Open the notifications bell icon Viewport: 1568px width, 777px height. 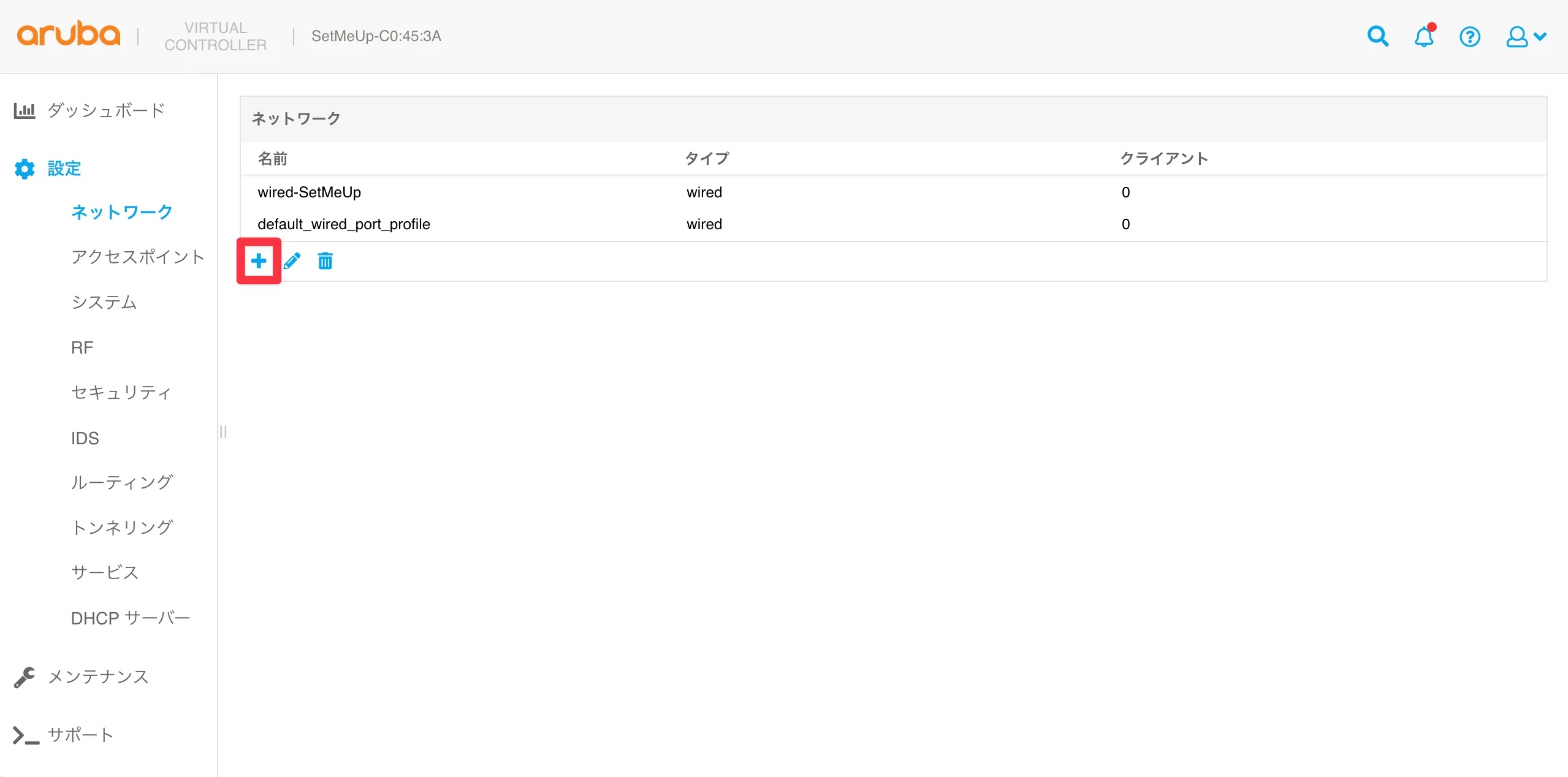(x=1423, y=37)
